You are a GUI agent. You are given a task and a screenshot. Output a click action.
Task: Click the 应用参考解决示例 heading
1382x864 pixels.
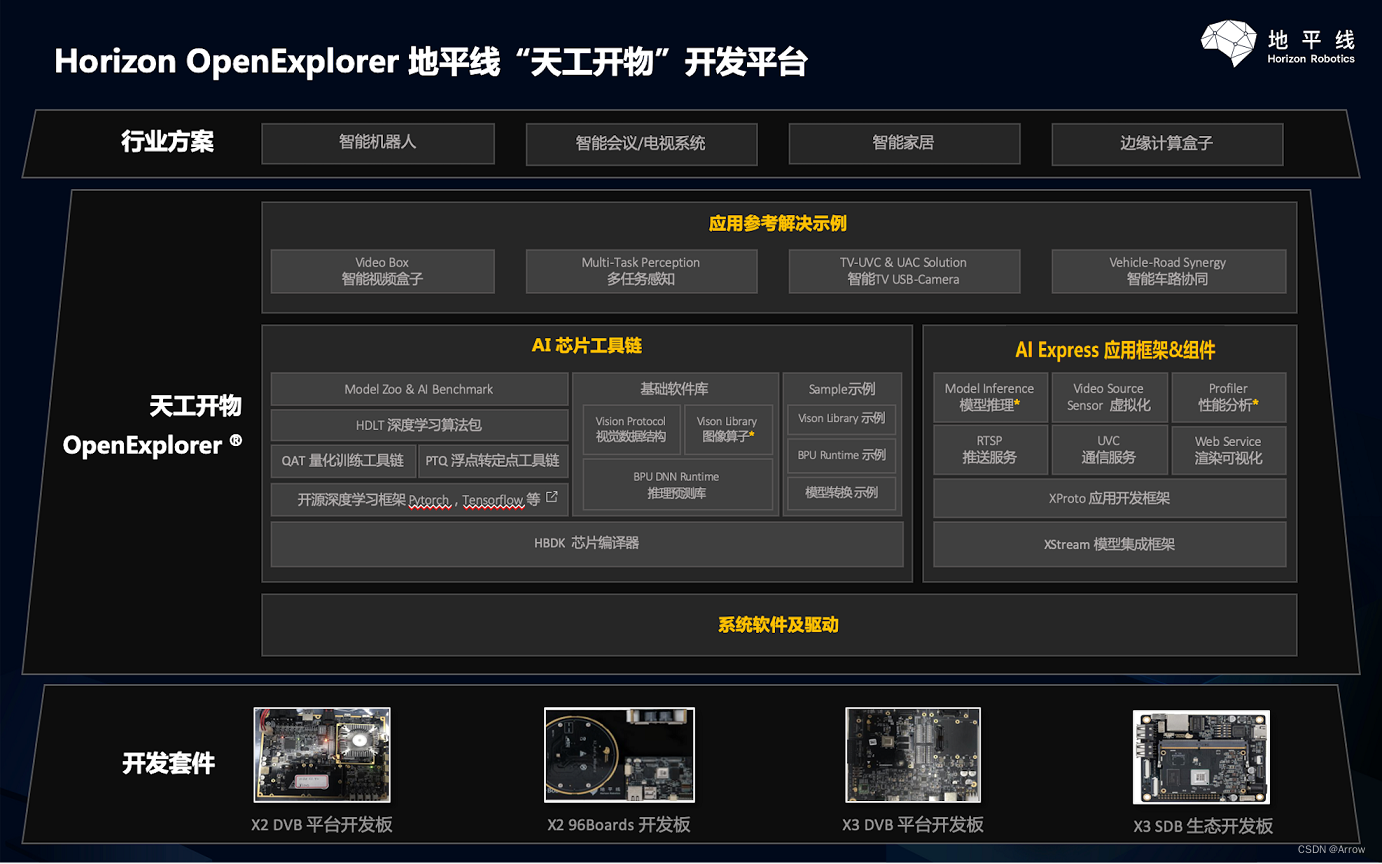(x=778, y=223)
